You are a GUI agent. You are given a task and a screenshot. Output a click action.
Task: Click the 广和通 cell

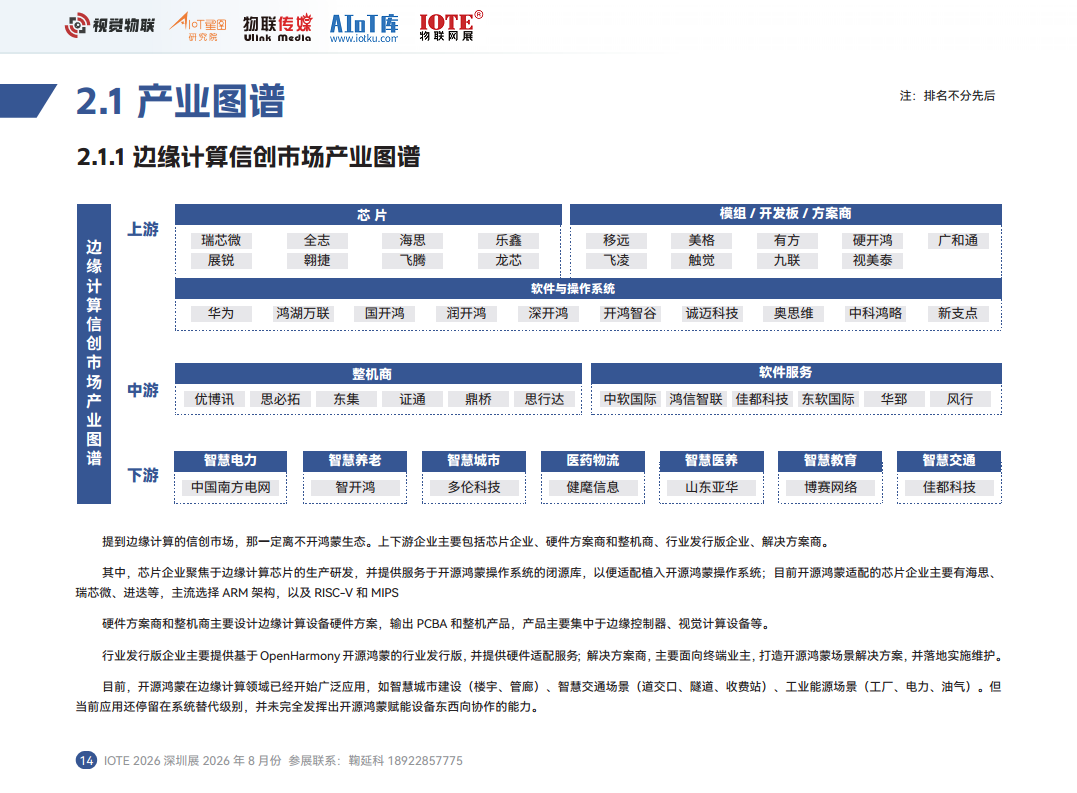pyautogui.click(x=958, y=240)
